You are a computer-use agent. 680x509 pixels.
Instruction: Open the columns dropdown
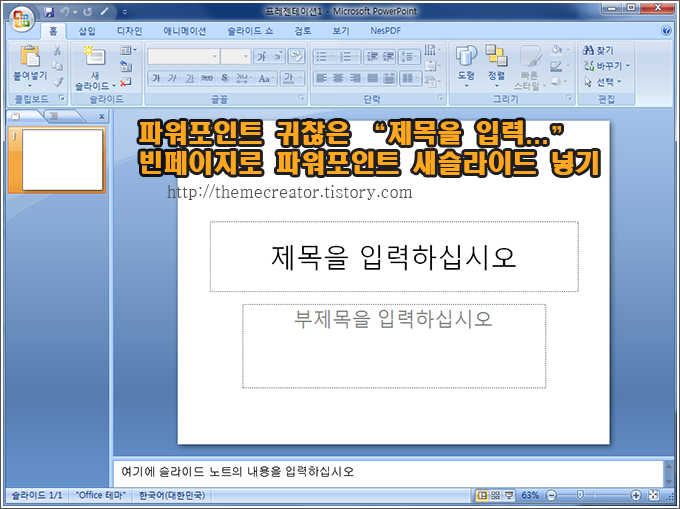coord(410,78)
